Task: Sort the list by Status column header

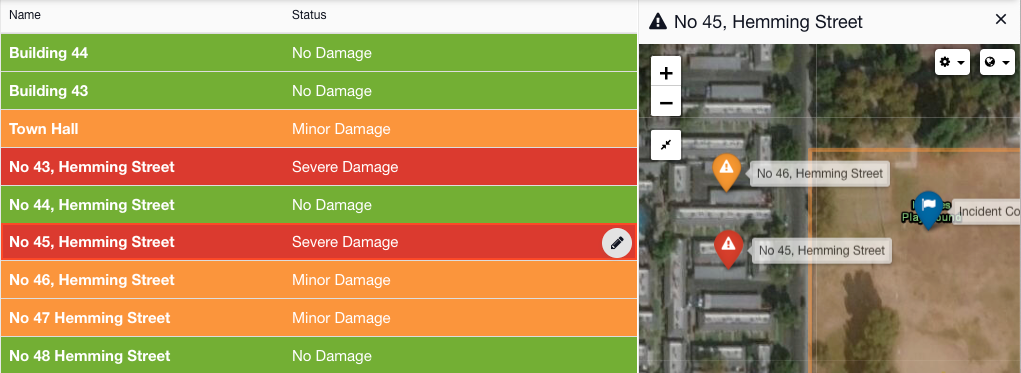Action: [x=309, y=15]
